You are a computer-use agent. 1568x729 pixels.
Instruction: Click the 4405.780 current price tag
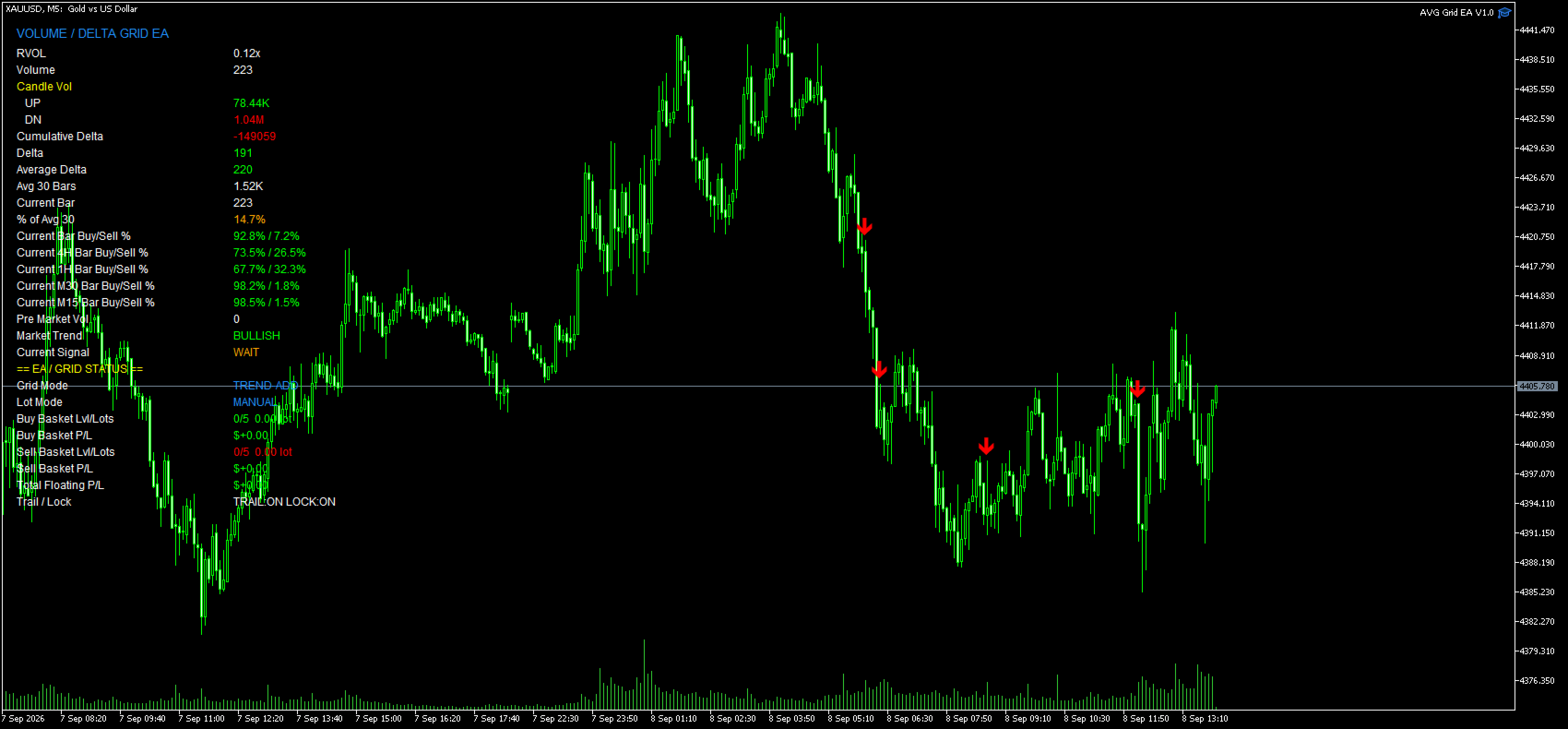tap(1537, 387)
